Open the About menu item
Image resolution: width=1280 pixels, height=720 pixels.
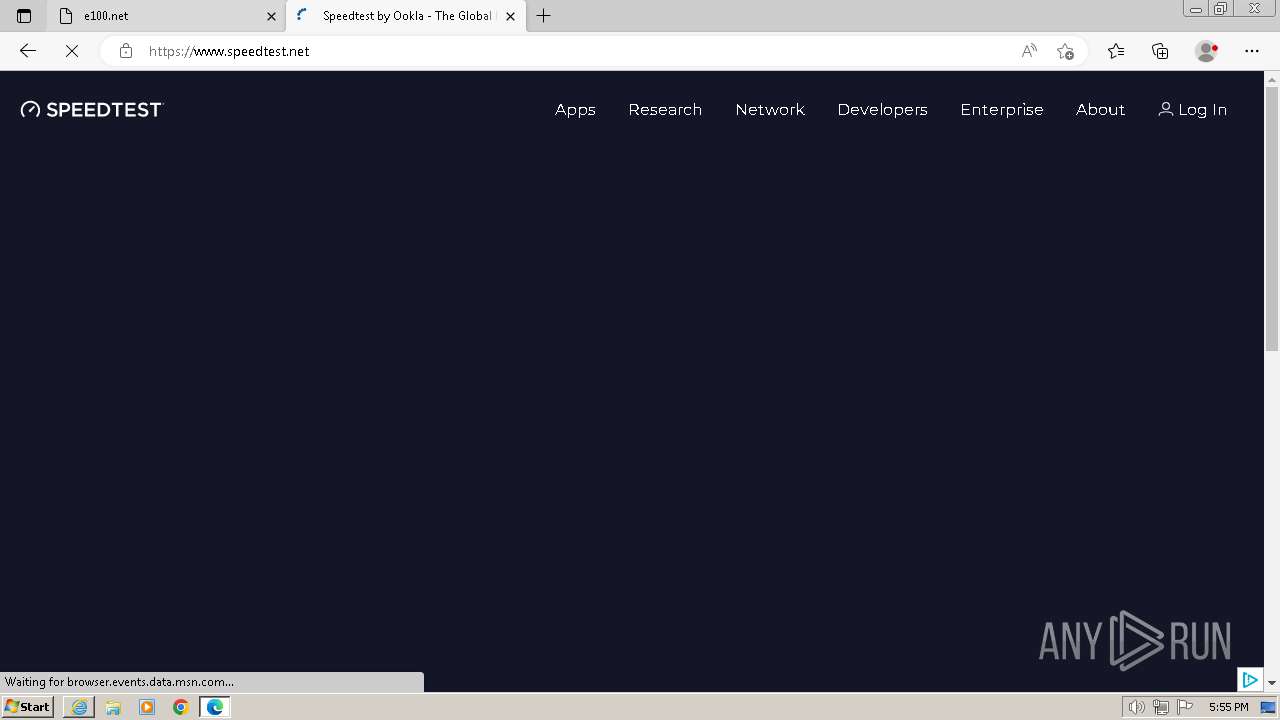(x=1100, y=110)
